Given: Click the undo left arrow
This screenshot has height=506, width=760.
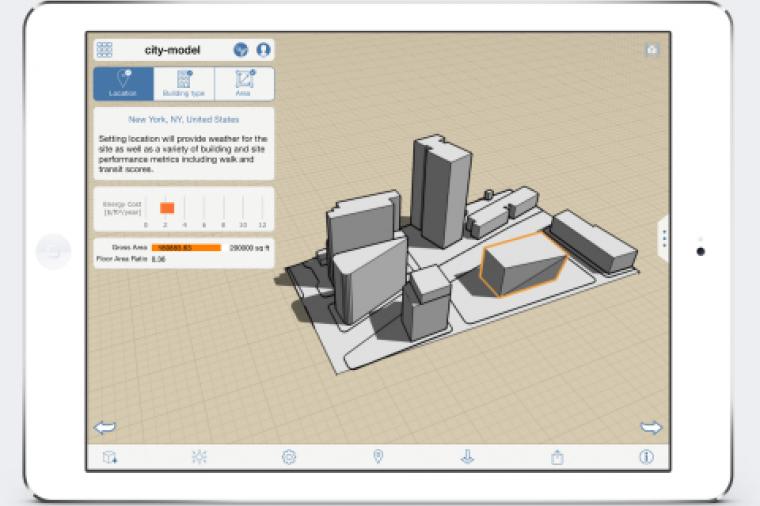Looking at the screenshot, I should tap(104, 427).
